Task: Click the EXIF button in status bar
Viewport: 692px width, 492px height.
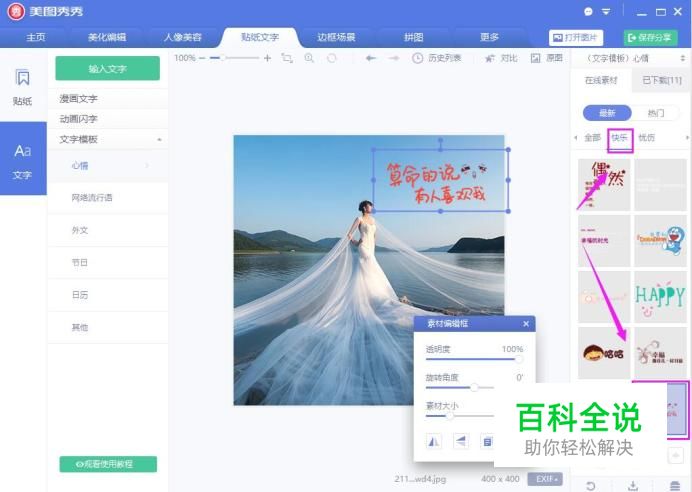Action: pyautogui.click(x=545, y=479)
